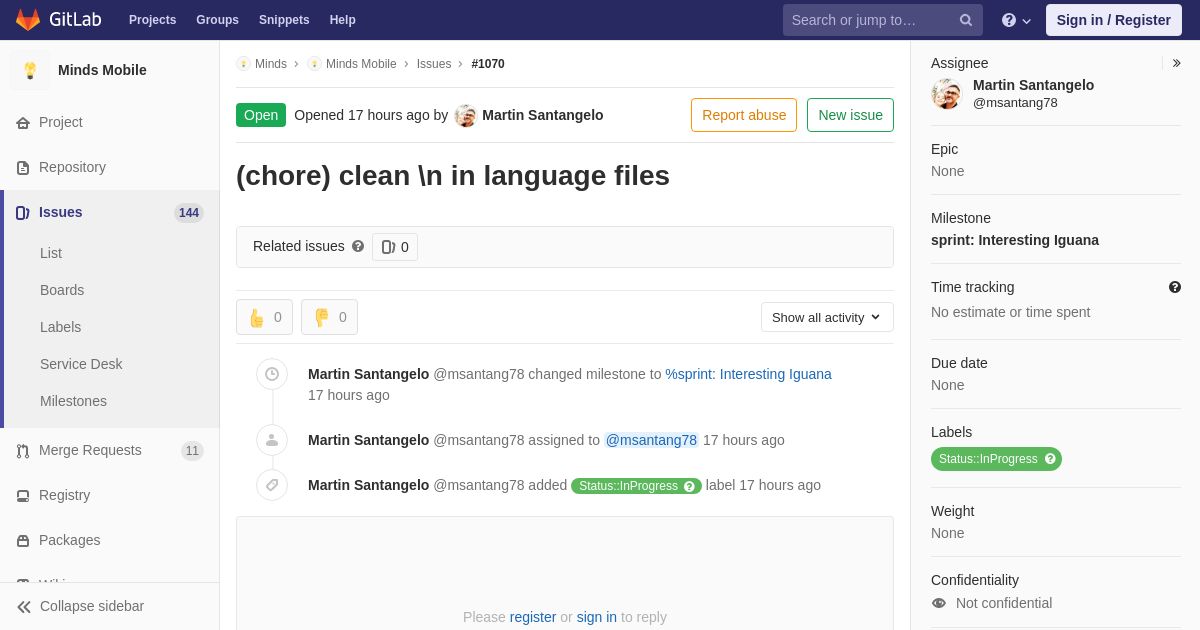Open the Boards submenu item
The width and height of the screenshot is (1200, 630).
click(x=62, y=290)
